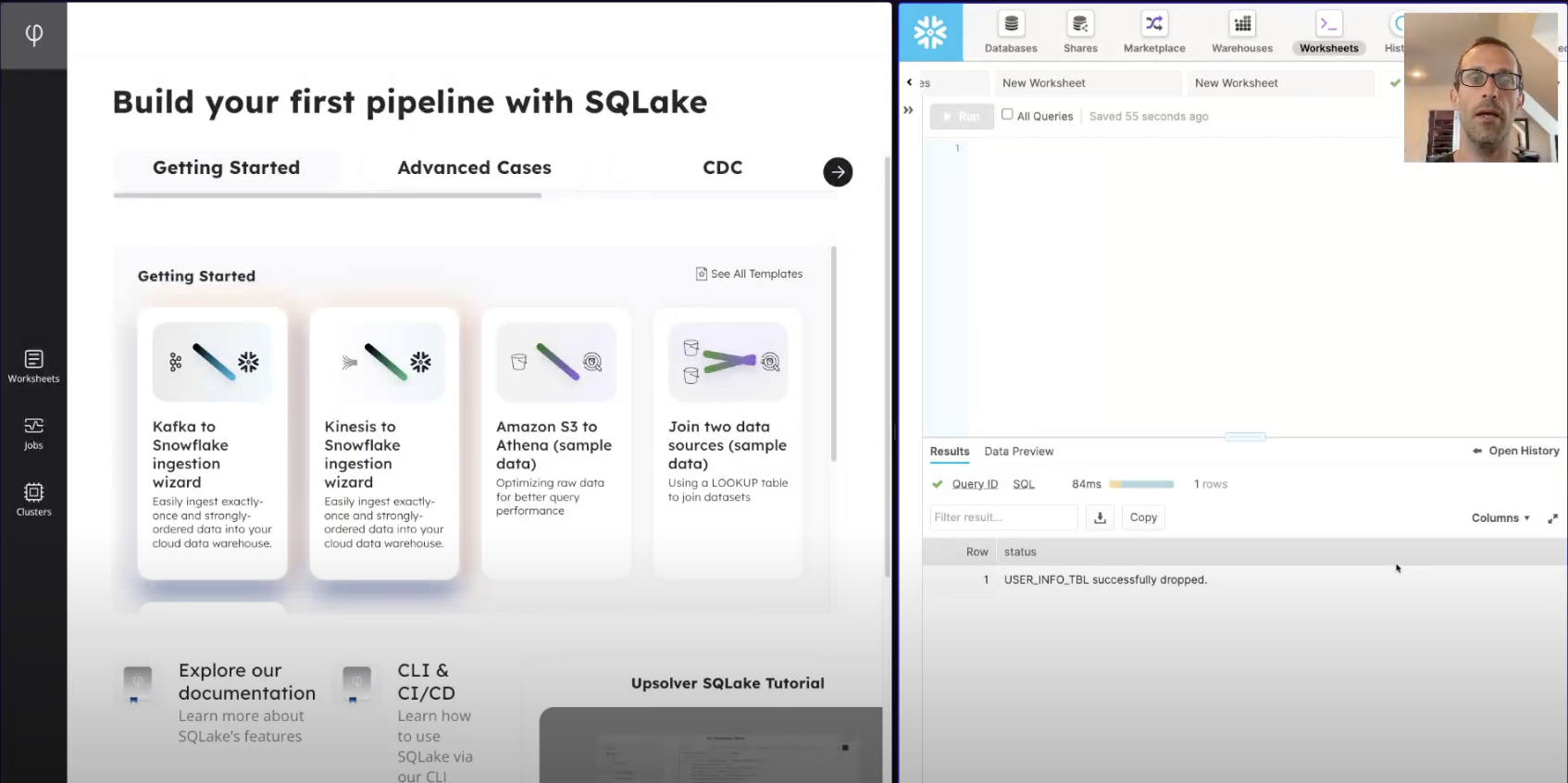Select the Advanced Cases tab
The width and height of the screenshot is (1568, 783).
point(474,168)
